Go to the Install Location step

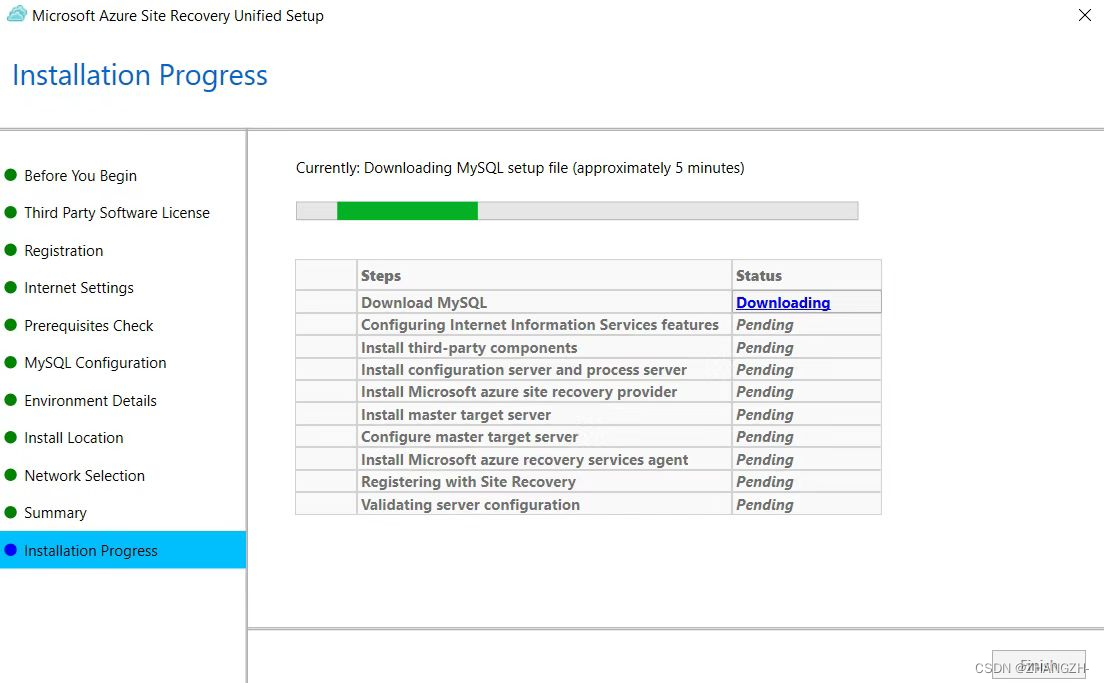click(x=73, y=438)
